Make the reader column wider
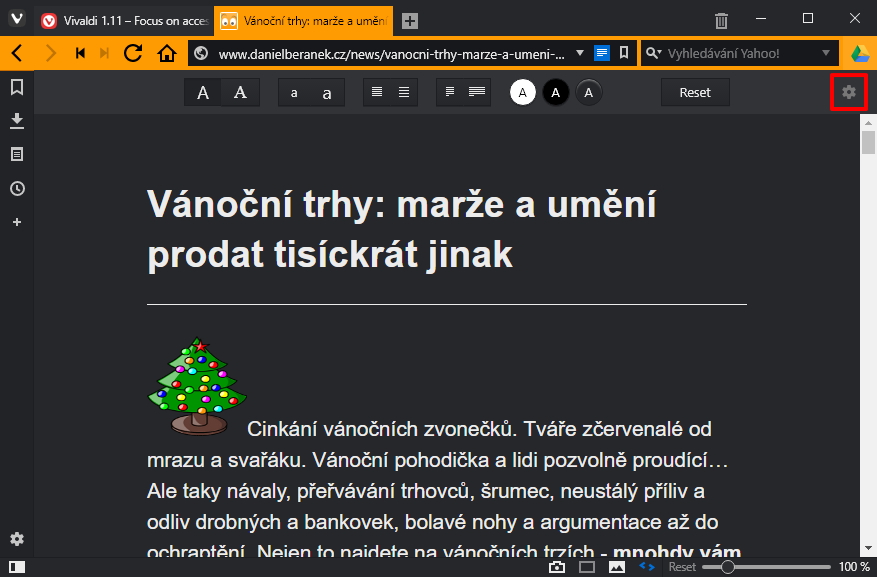 pos(477,92)
